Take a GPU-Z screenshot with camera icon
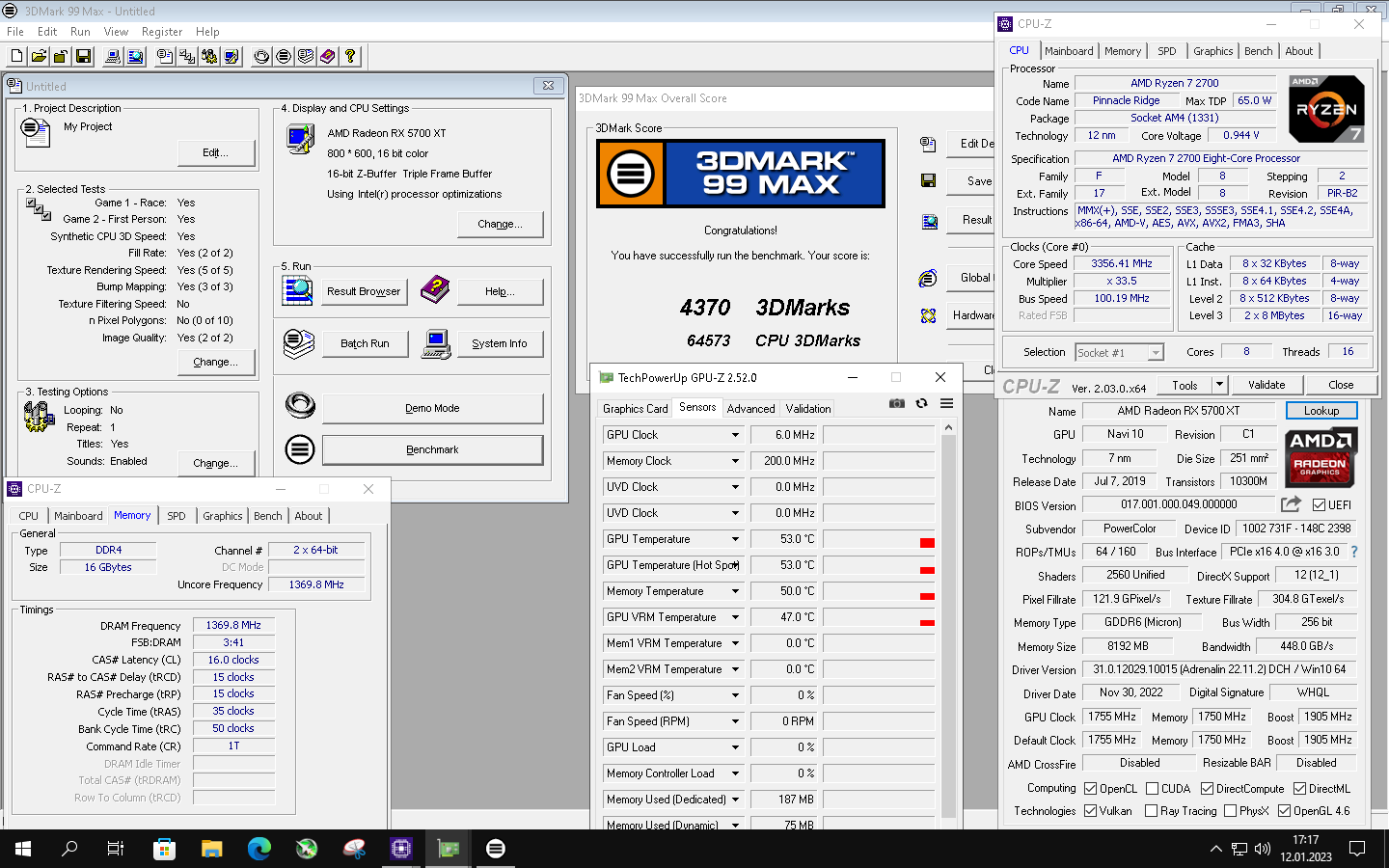 897,403
